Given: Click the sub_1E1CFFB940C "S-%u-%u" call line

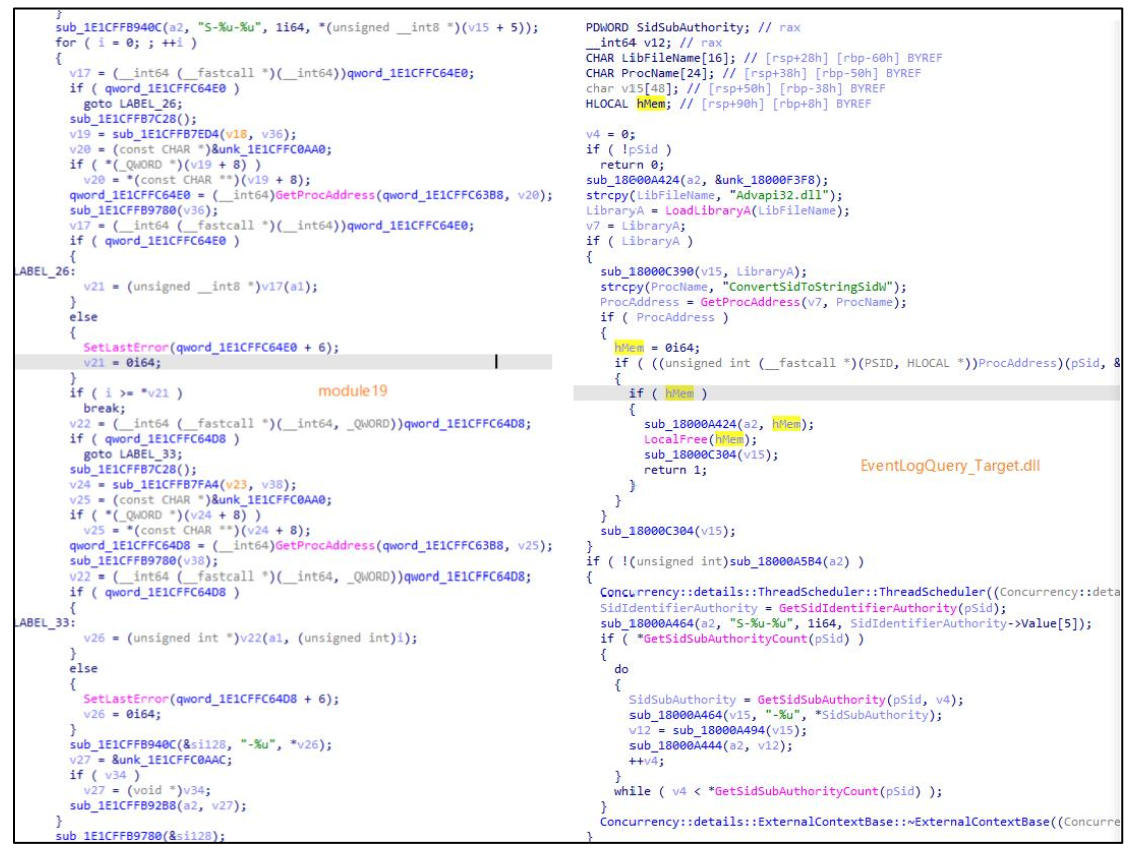Looking at the screenshot, I should (297, 28).
